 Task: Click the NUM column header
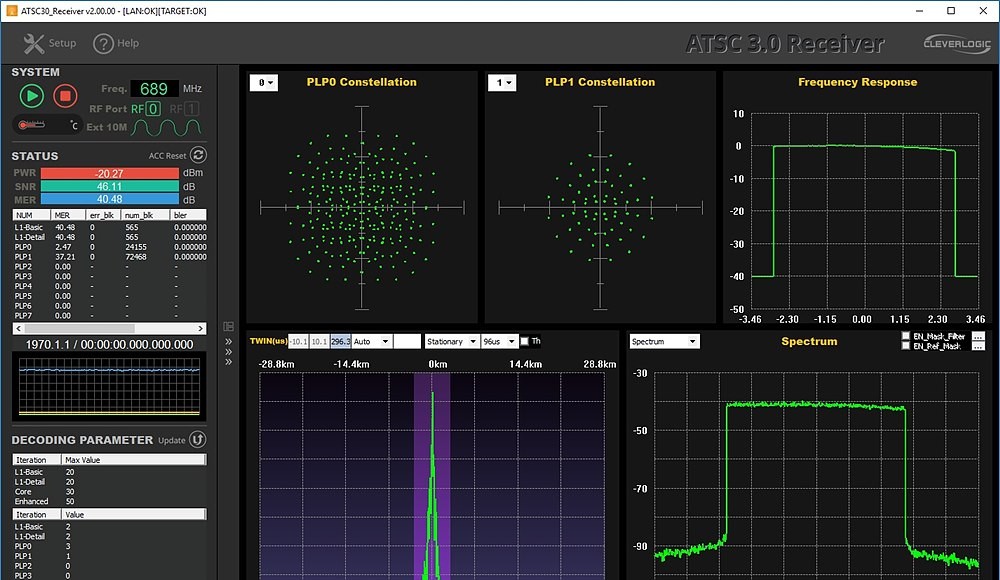point(31,215)
